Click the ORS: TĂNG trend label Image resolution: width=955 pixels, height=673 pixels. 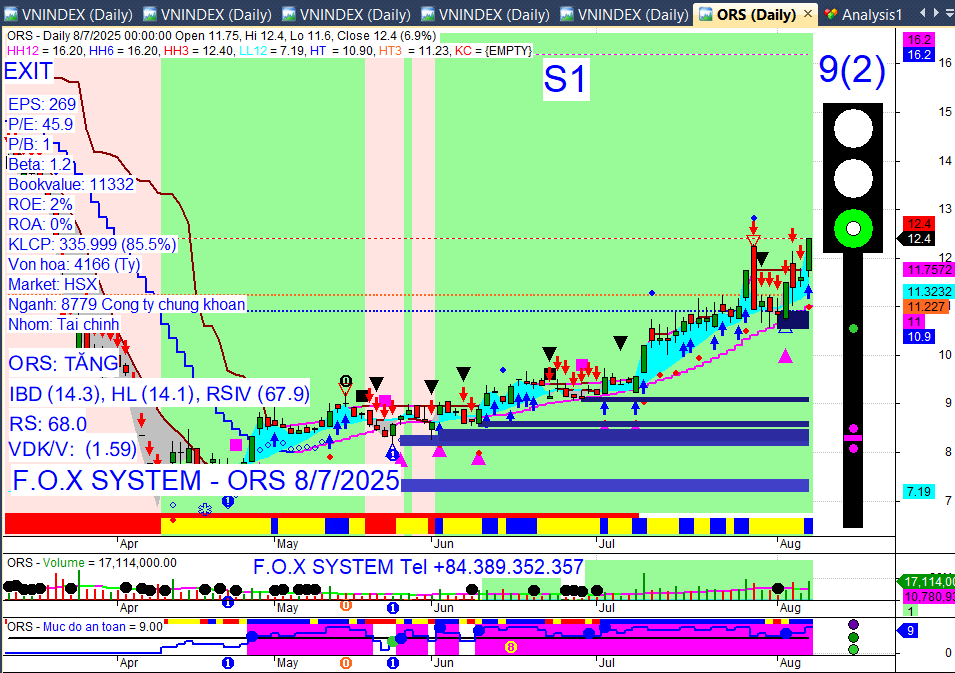click(64, 364)
